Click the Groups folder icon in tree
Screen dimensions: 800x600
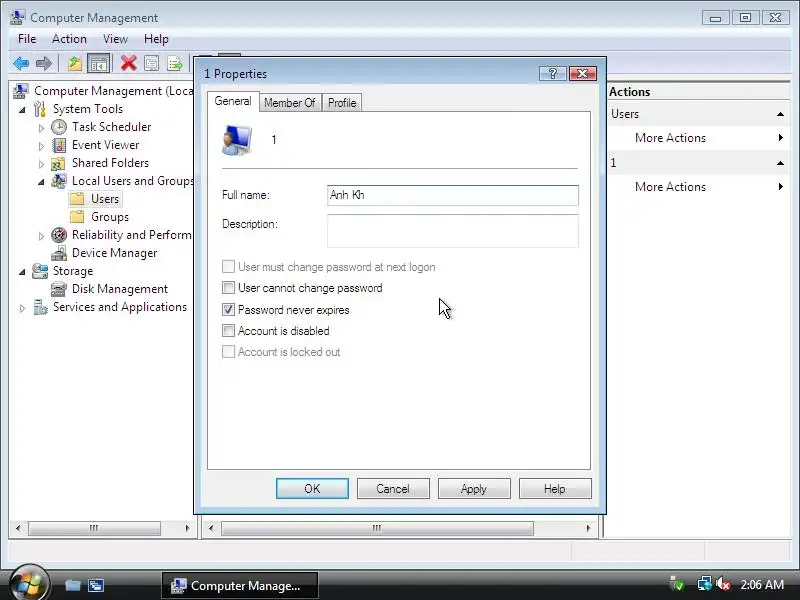pos(77,217)
